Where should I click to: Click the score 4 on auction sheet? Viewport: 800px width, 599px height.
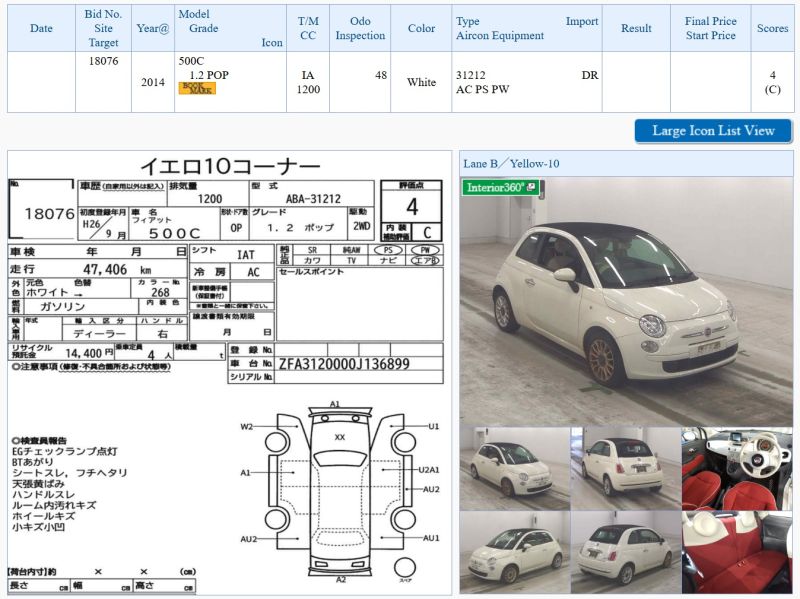pos(412,207)
